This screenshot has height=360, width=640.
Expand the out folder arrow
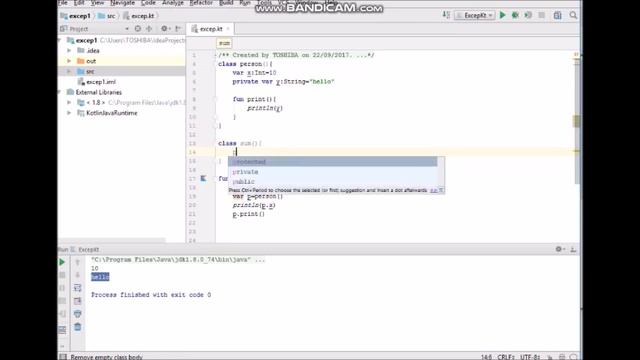coord(69,61)
